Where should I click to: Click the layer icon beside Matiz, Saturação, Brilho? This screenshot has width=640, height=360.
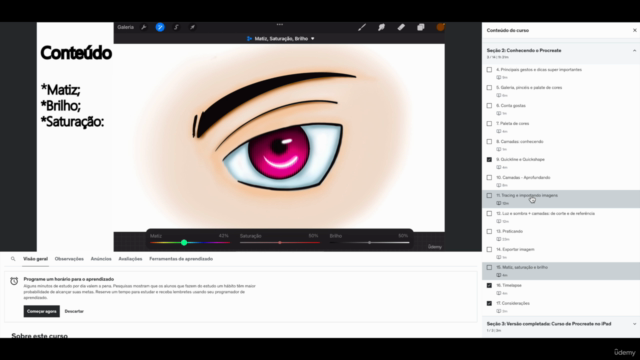pos(249,38)
